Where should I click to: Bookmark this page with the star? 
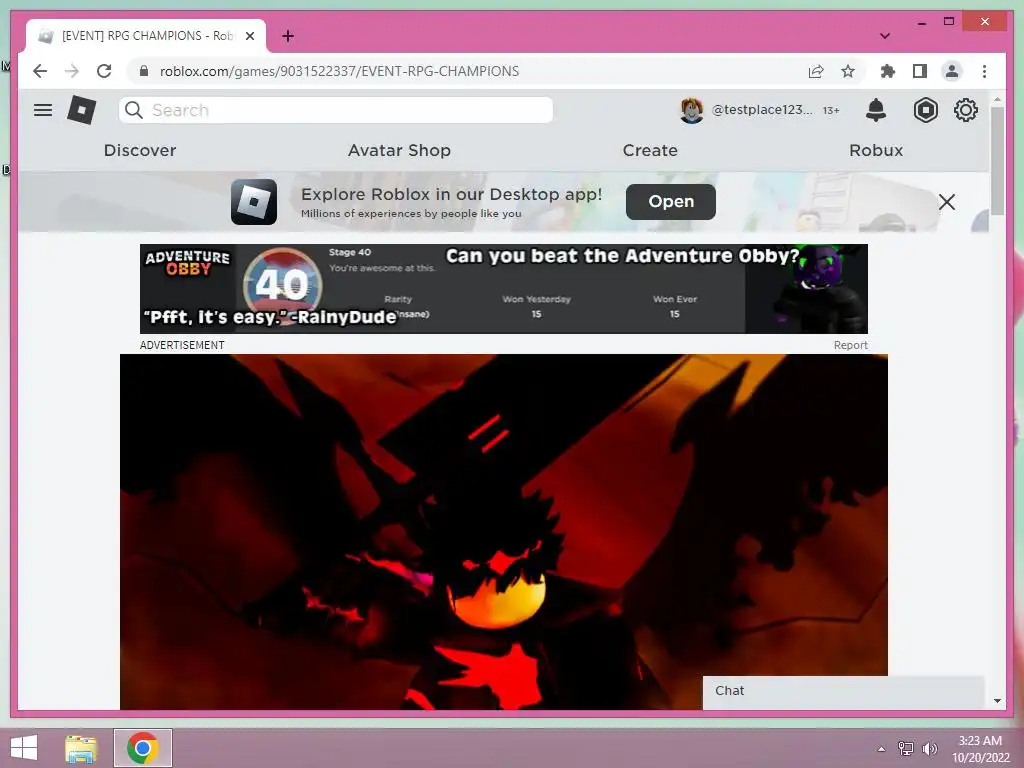848,71
